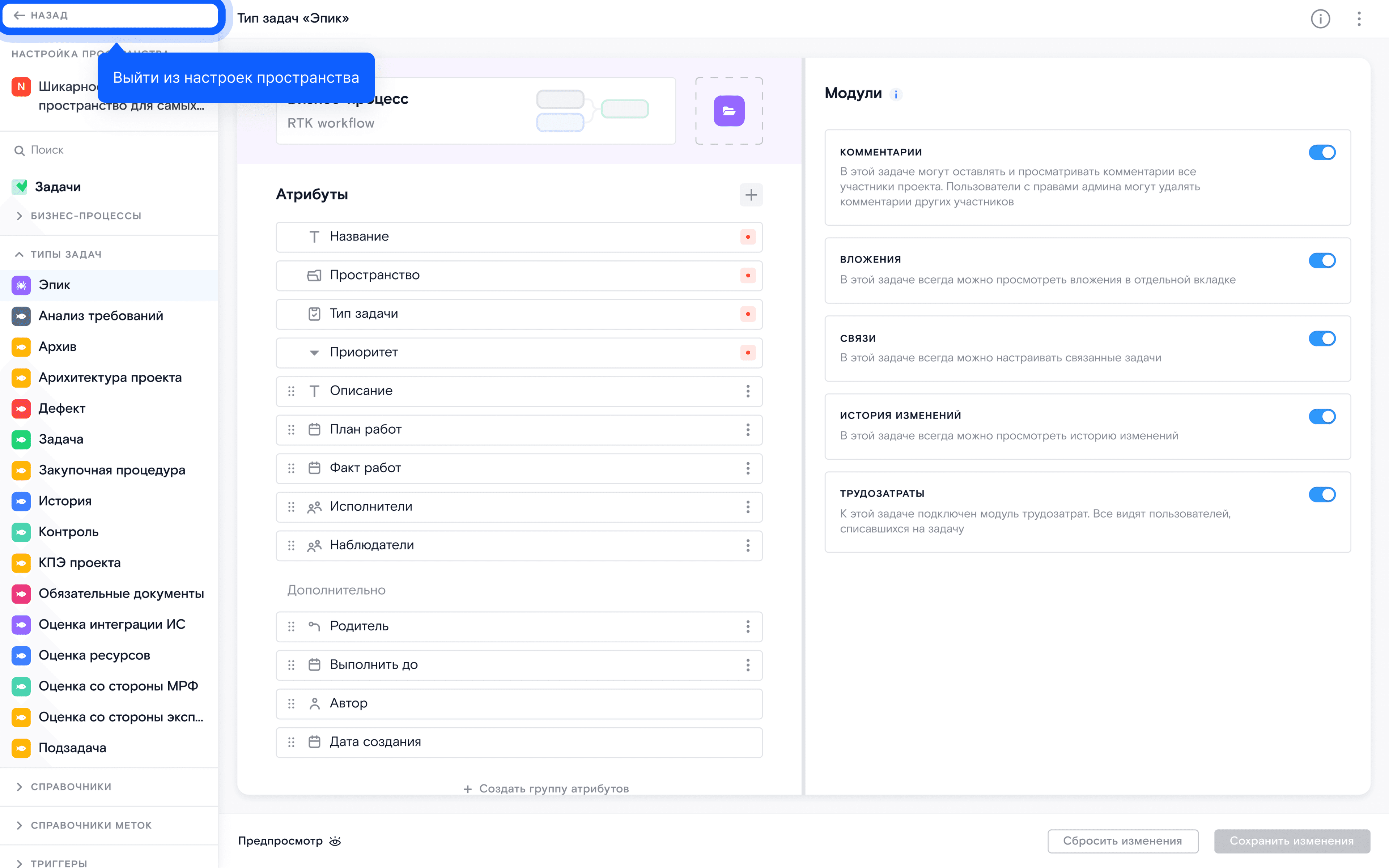Click the Приоритет required indicator
The width and height of the screenshot is (1389, 868).
click(747, 353)
